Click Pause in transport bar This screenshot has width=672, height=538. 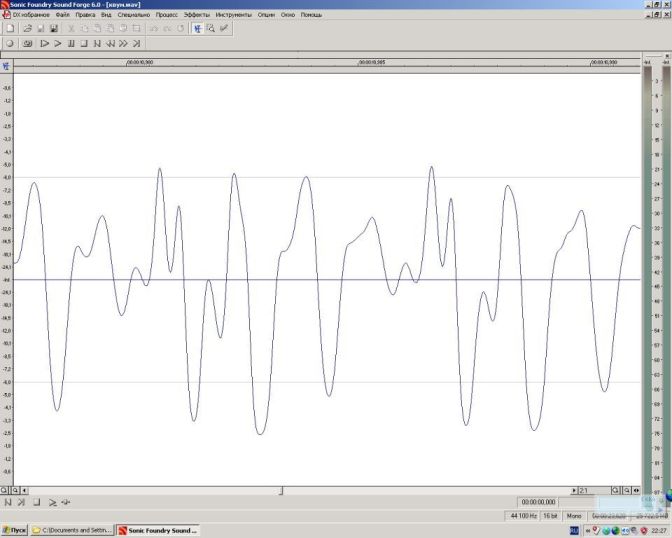[x=71, y=43]
